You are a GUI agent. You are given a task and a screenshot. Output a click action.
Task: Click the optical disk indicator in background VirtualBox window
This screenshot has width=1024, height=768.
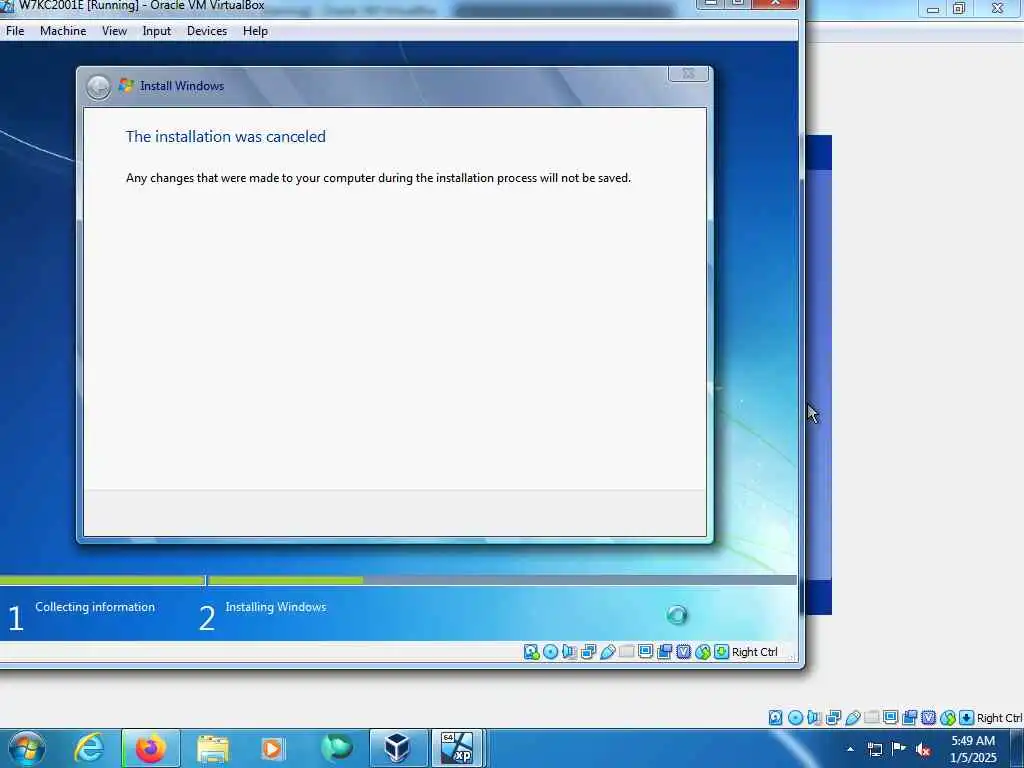(x=795, y=718)
